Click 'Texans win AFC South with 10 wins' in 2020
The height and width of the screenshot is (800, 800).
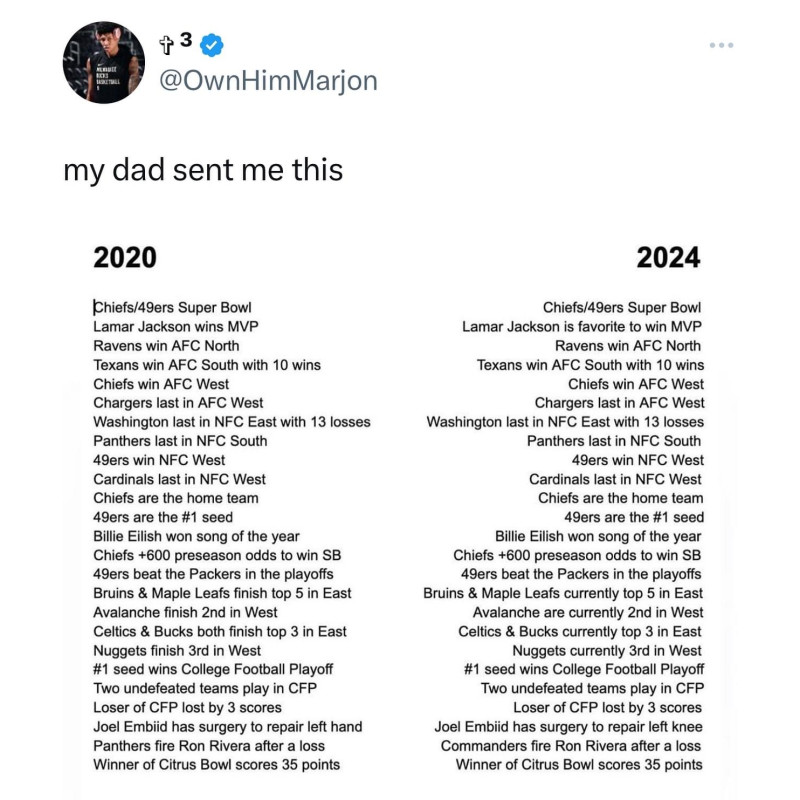pos(207,365)
